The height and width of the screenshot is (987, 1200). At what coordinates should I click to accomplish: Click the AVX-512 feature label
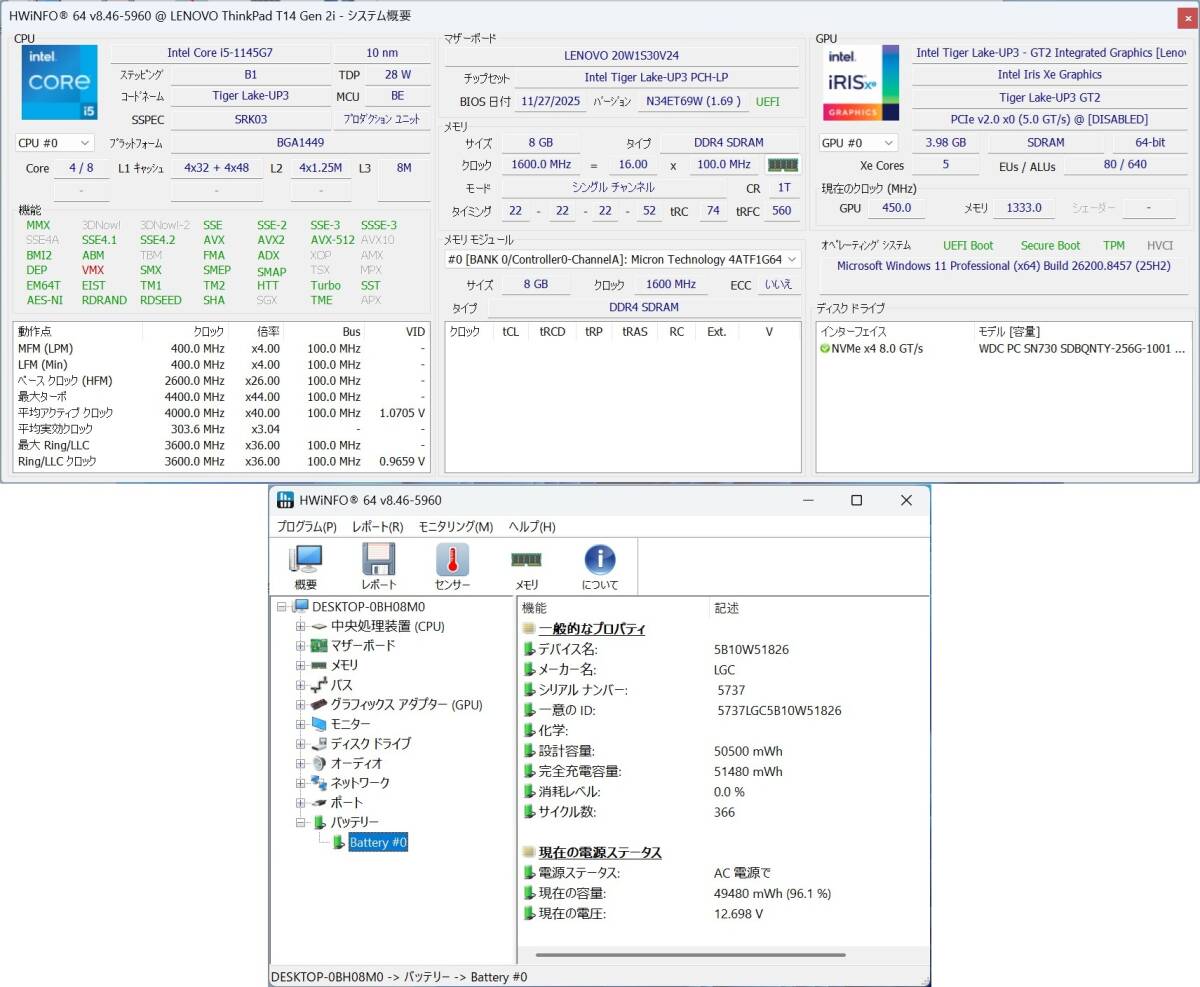click(332, 240)
